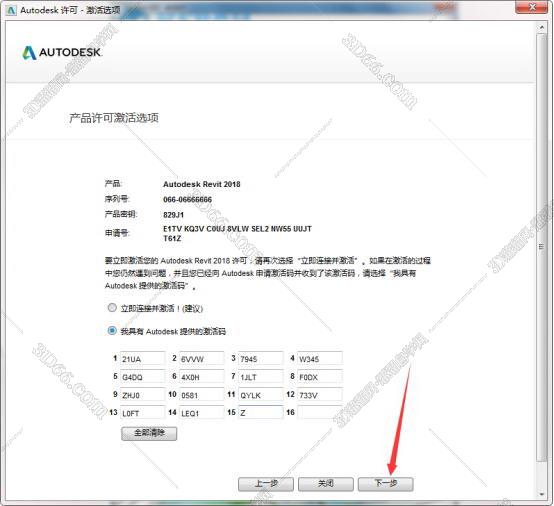Click the 全部清除 (Clear All) button
Viewport: 554px width, 506px height.
[149, 433]
